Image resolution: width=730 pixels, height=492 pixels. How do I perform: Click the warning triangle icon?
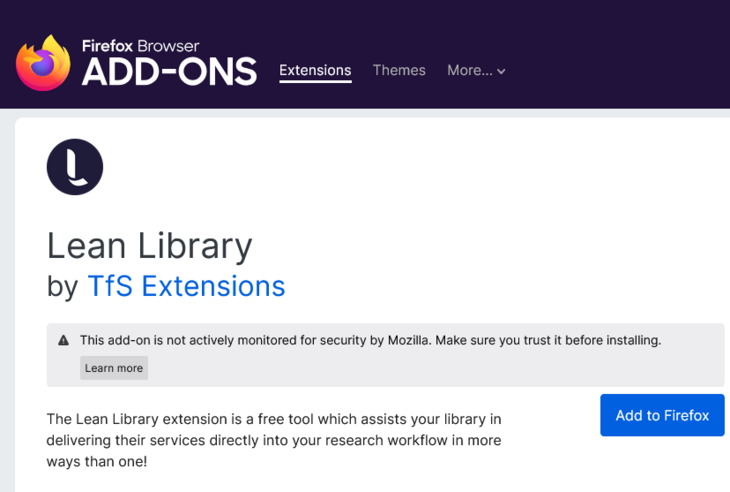[x=64, y=341]
